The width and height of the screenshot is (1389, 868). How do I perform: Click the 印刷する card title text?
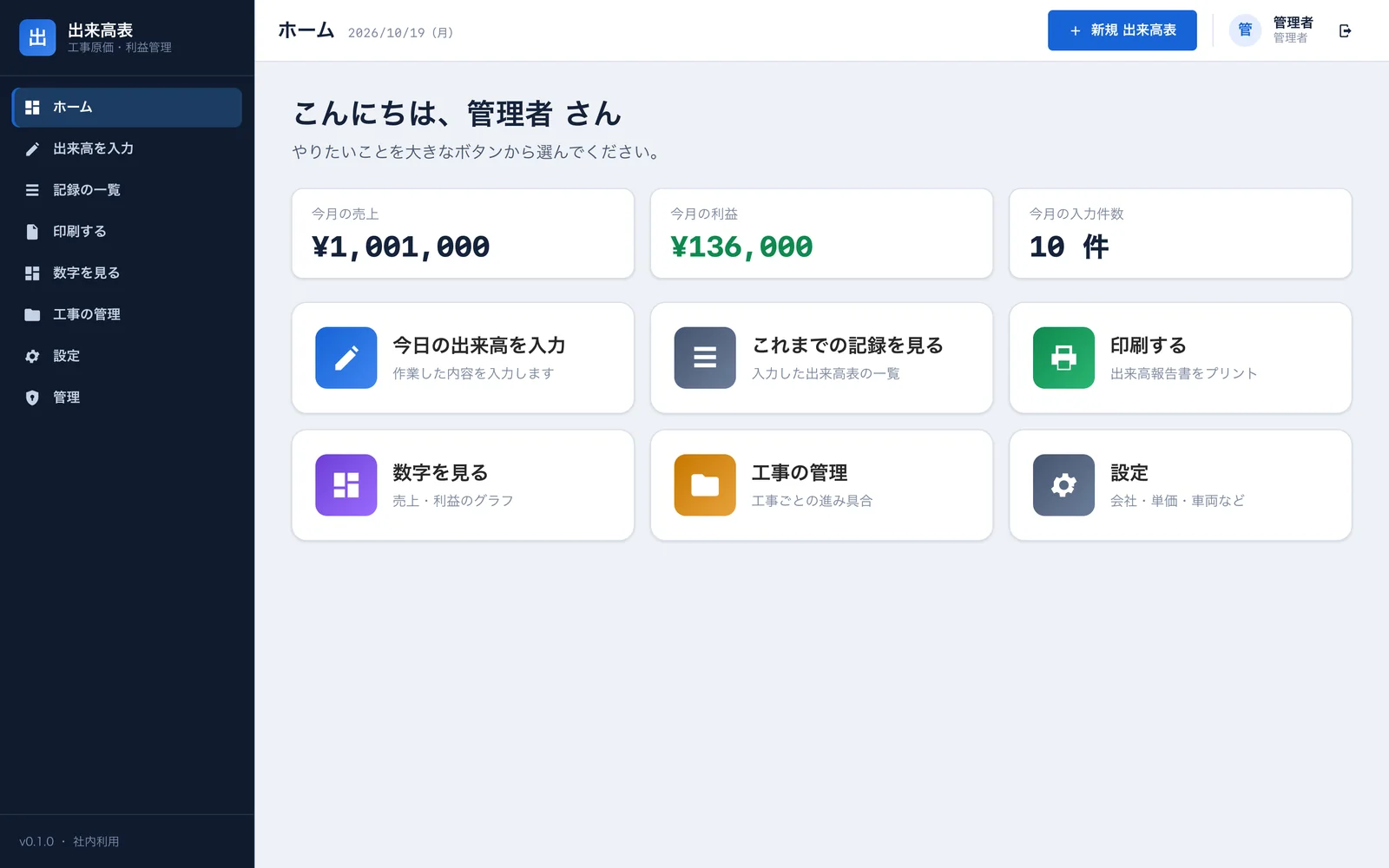tap(1149, 345)
